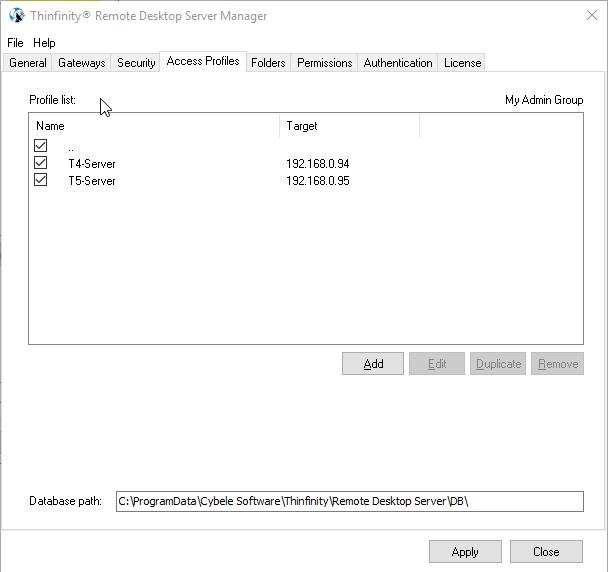This screenshot has width=608, height=572.
Task: Switch to the General tab
Action: 28,63
